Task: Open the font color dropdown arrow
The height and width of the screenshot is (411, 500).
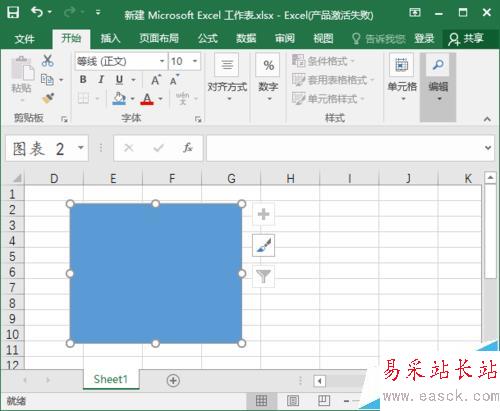Action: tap(161, 99)
